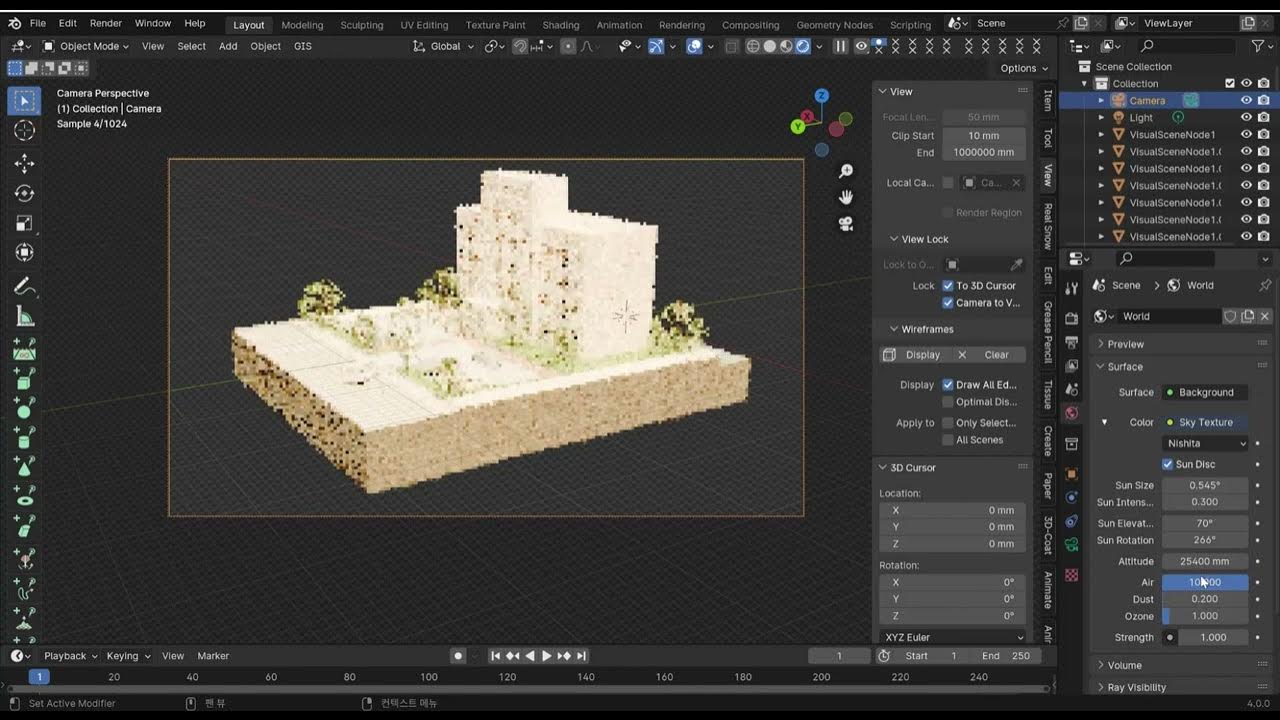Switch to Geometry Nodes workspace tab

(x=834, y=24)
